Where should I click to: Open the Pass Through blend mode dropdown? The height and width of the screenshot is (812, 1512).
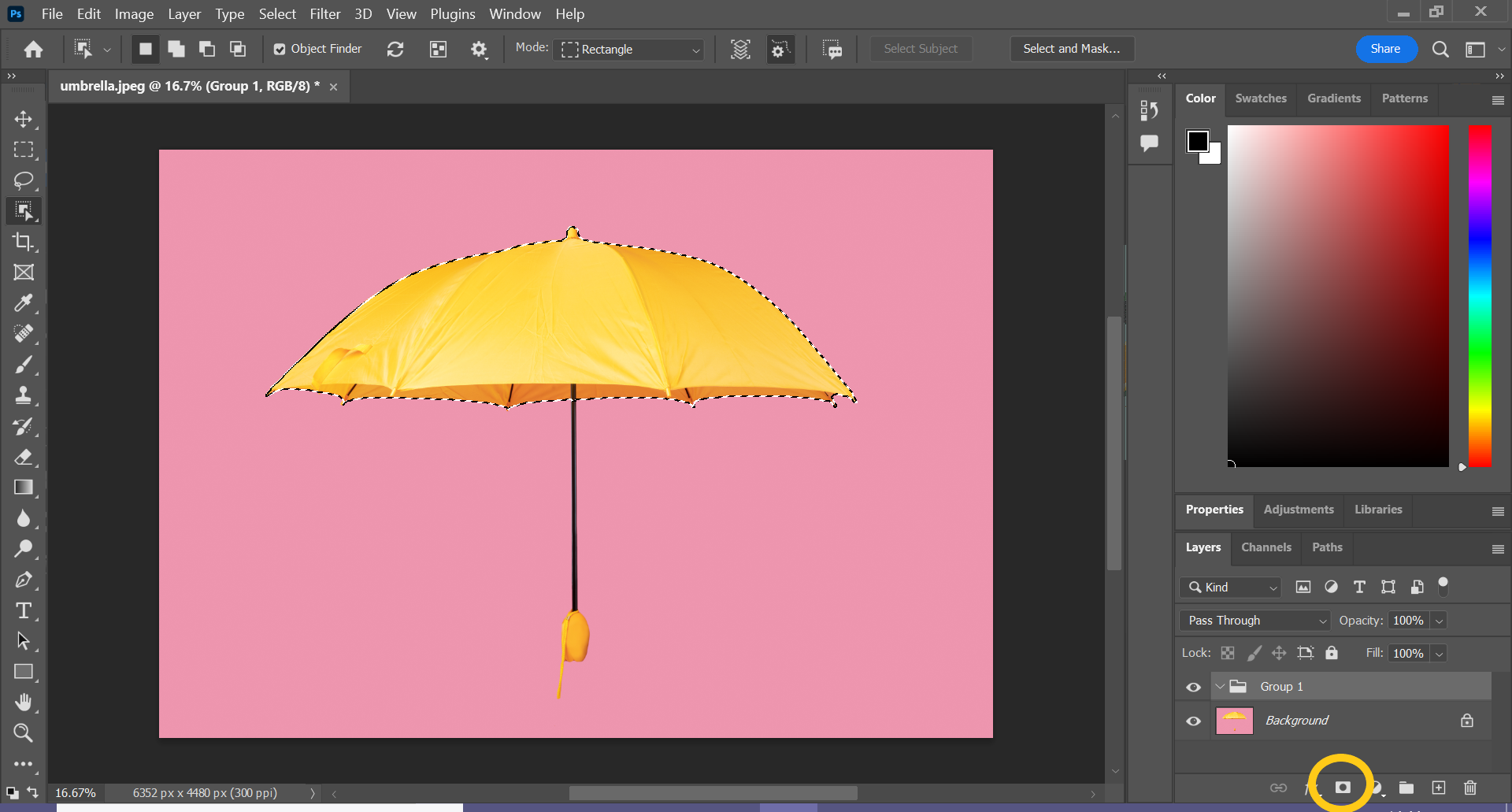click(1254, 621)
